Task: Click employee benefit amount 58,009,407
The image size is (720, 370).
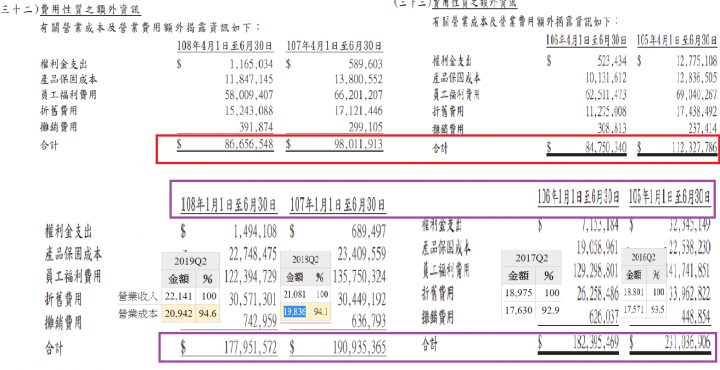Action: click(x=249, y=95)
